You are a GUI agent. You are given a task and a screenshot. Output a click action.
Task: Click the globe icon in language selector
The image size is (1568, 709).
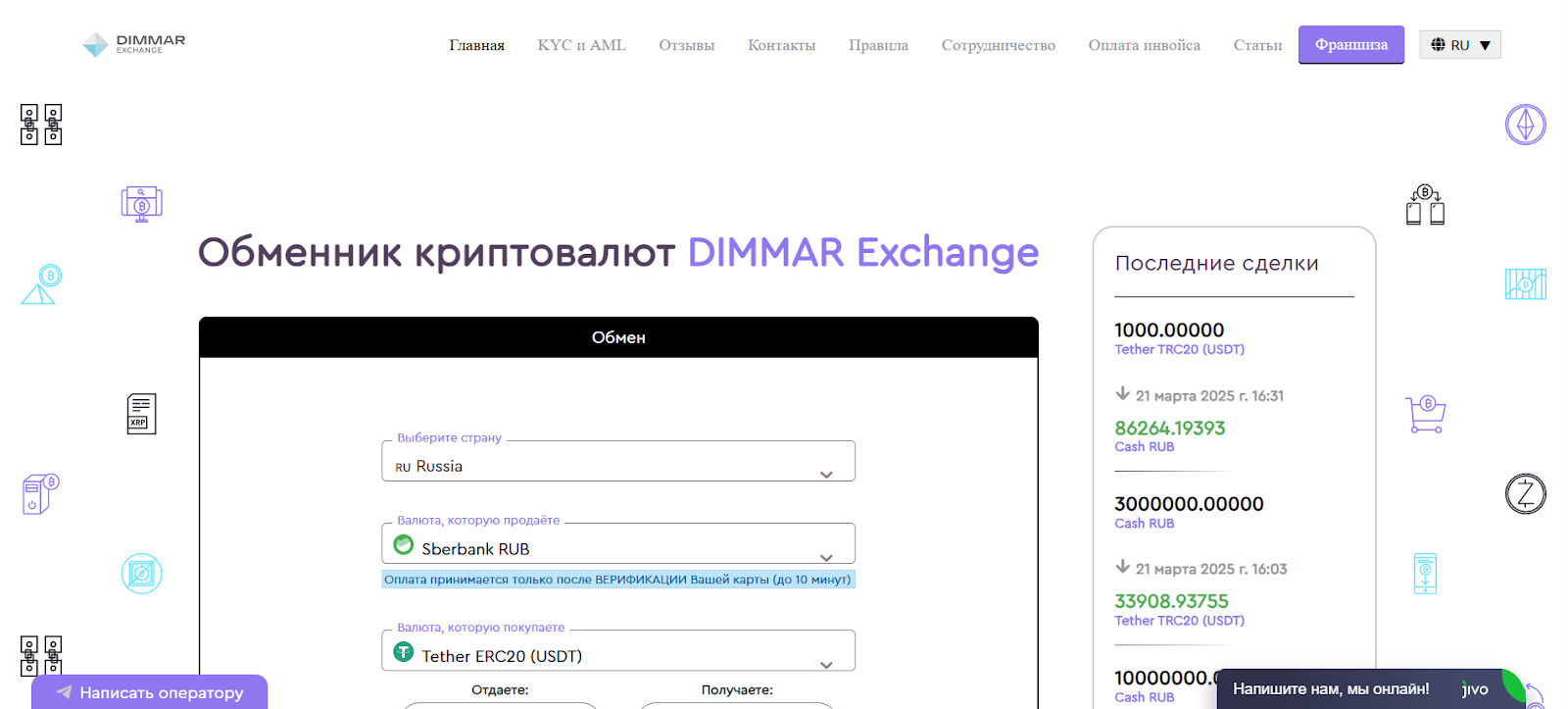[1438, 44]
